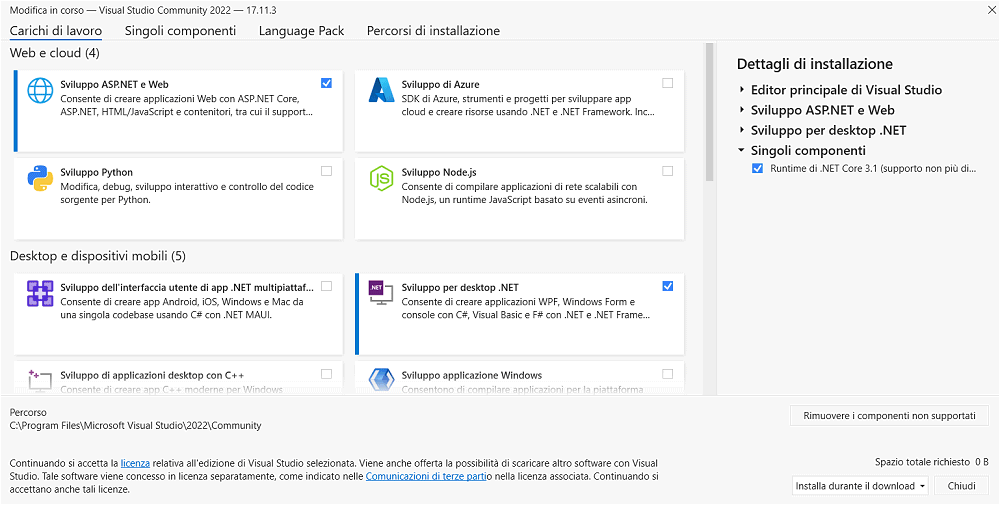The image size is (1000, 505).
Task: Click the Community installation path text
Action: point(135,425)
